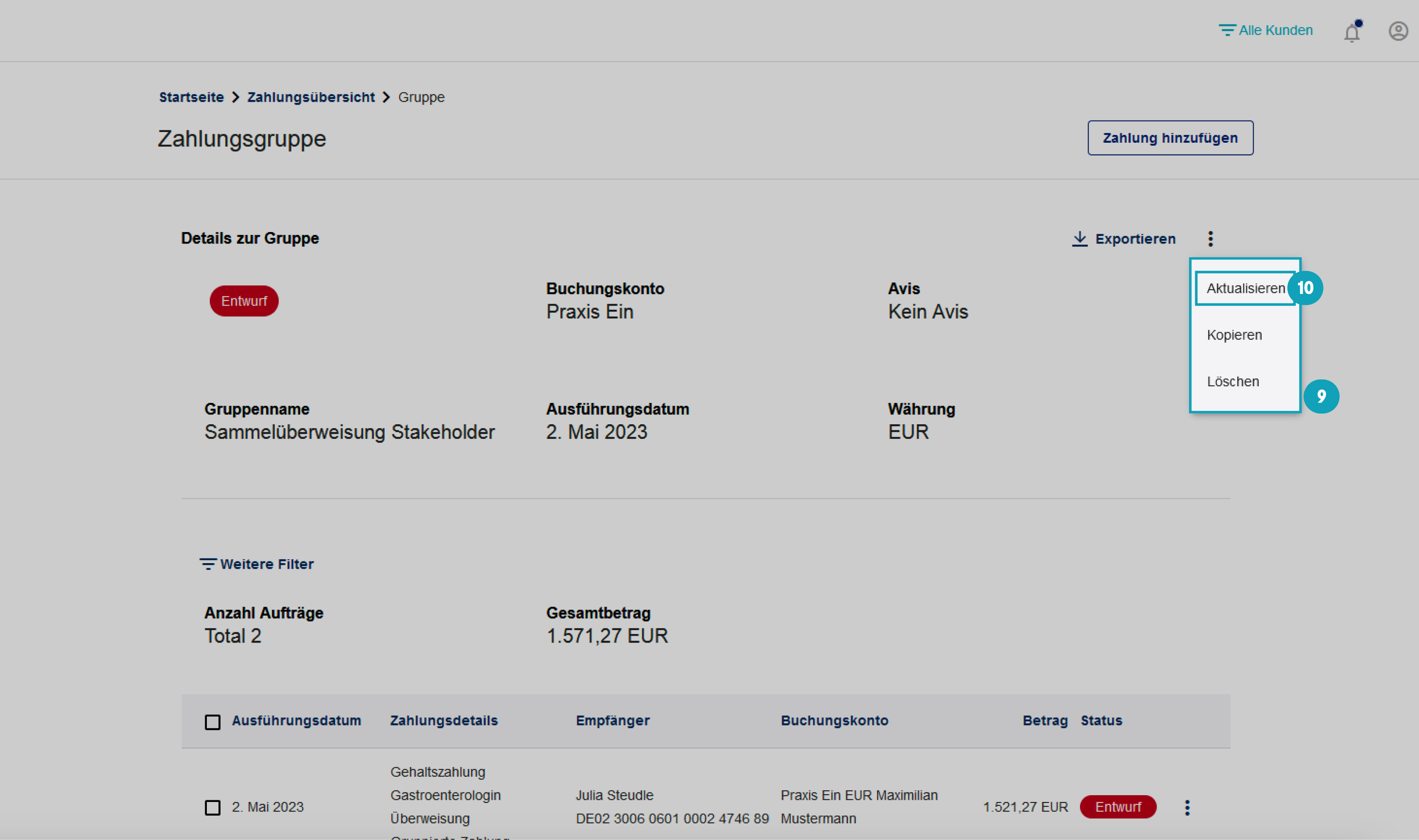Sort by Ausführungsdatum column
1419x840 pixels.
[x=296, y=720]
